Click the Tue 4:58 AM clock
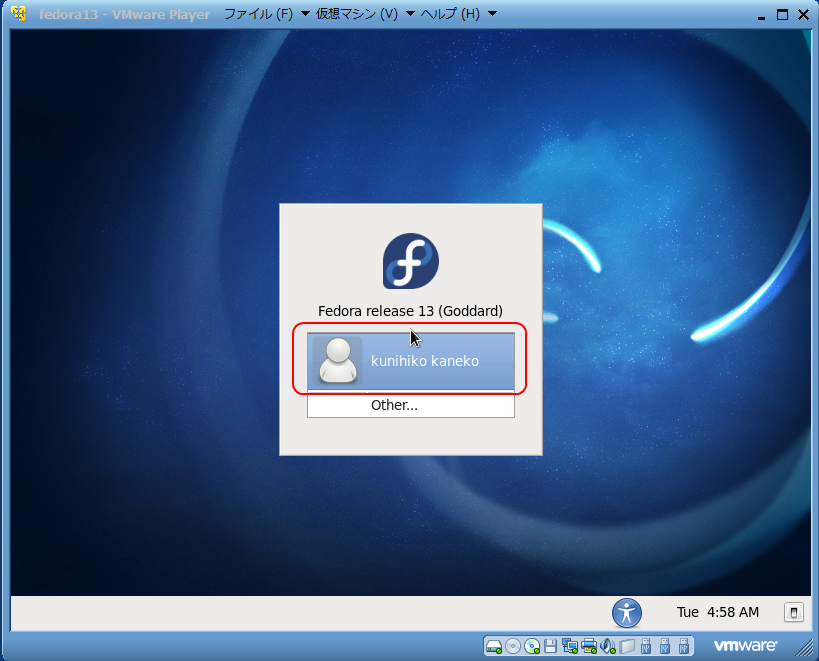 coord(717,612)
